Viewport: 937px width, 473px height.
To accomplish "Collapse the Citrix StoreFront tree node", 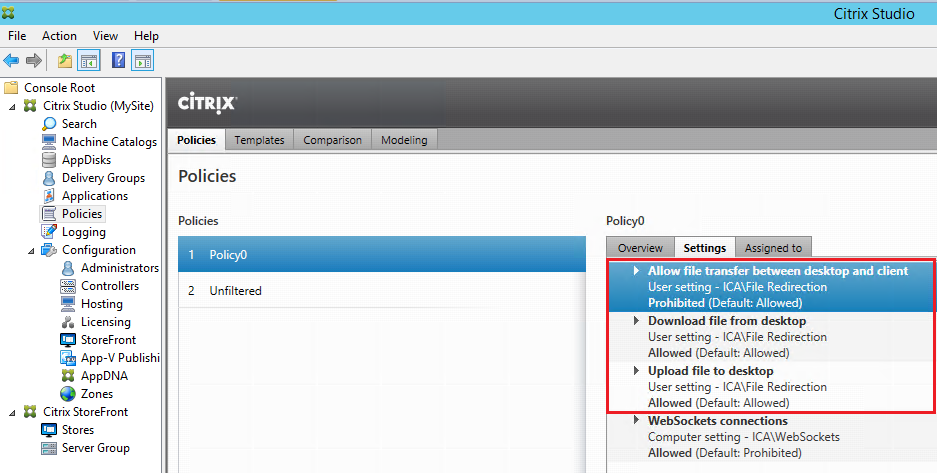I will pyautogui.click(x=13, y=413).
